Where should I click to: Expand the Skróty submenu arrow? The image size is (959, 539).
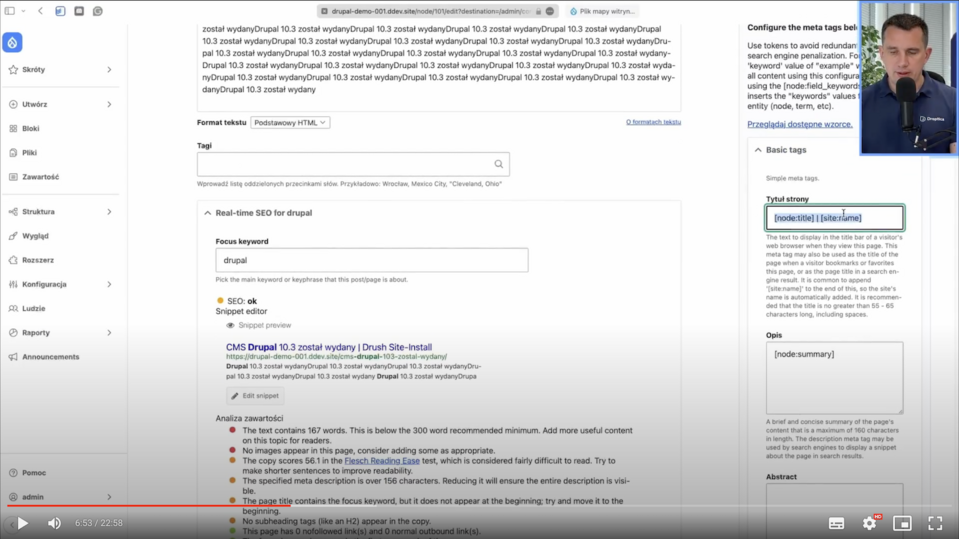point(109,70)
